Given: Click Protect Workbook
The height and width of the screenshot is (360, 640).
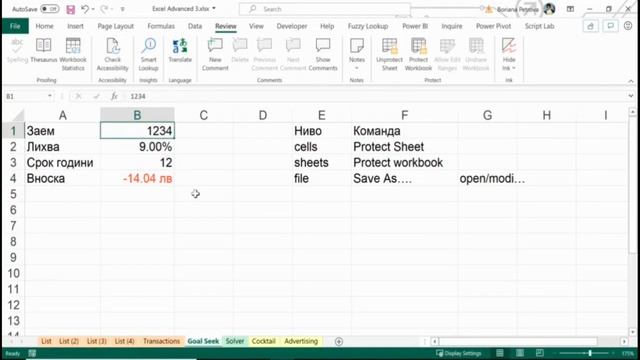Looking at the screenshot, I should pos(418,54).
